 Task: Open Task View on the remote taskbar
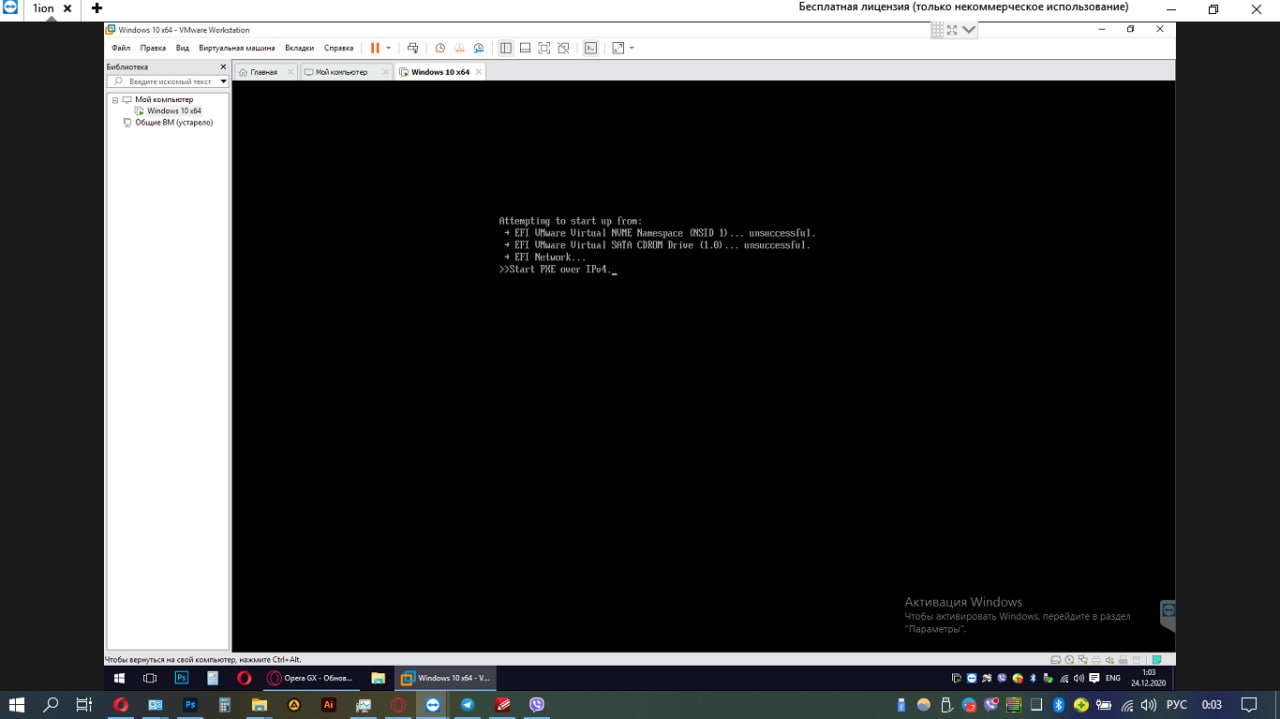[x=150, y=678]
